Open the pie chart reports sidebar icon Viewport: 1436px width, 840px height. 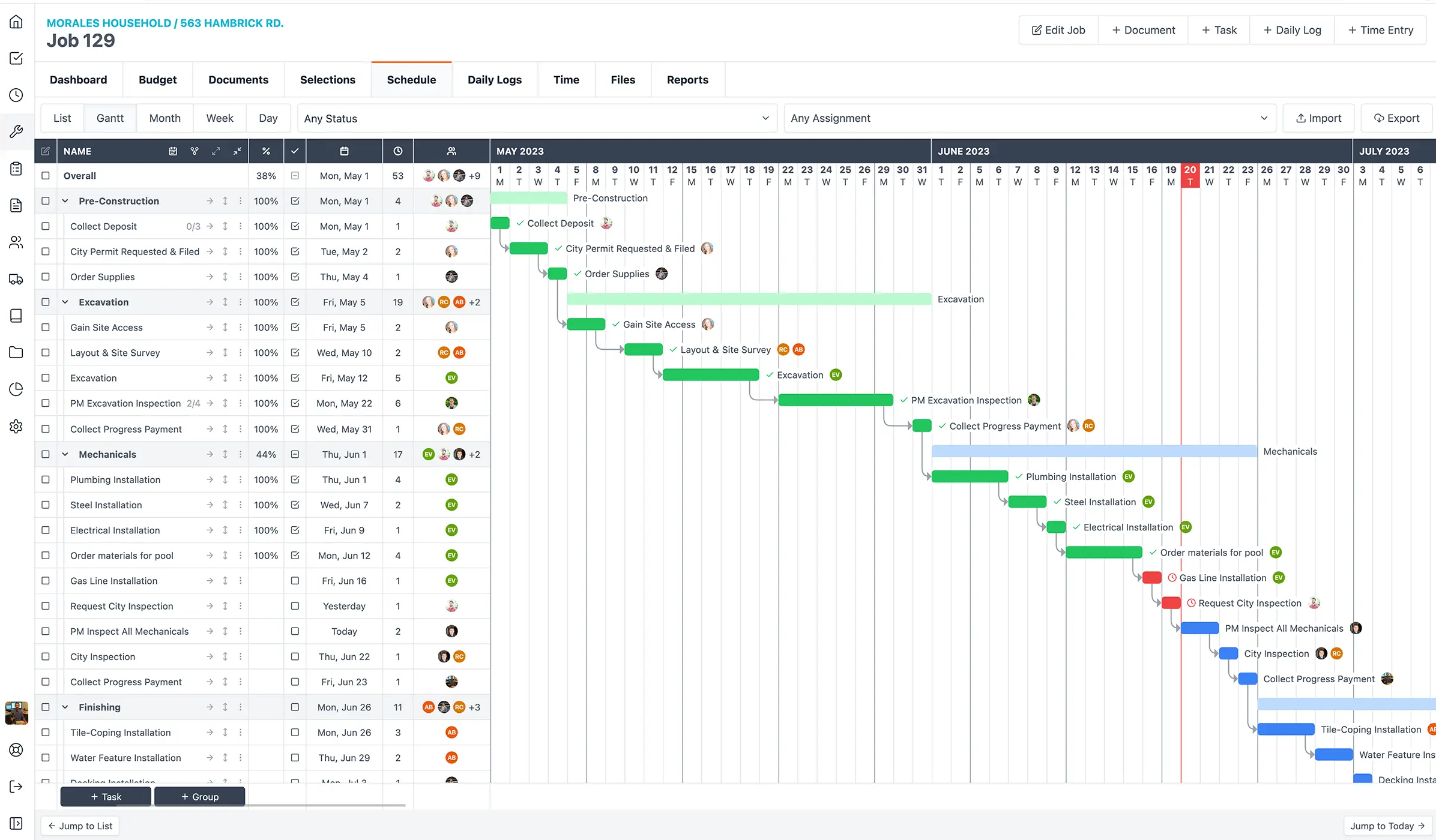[x=16, y=389]
